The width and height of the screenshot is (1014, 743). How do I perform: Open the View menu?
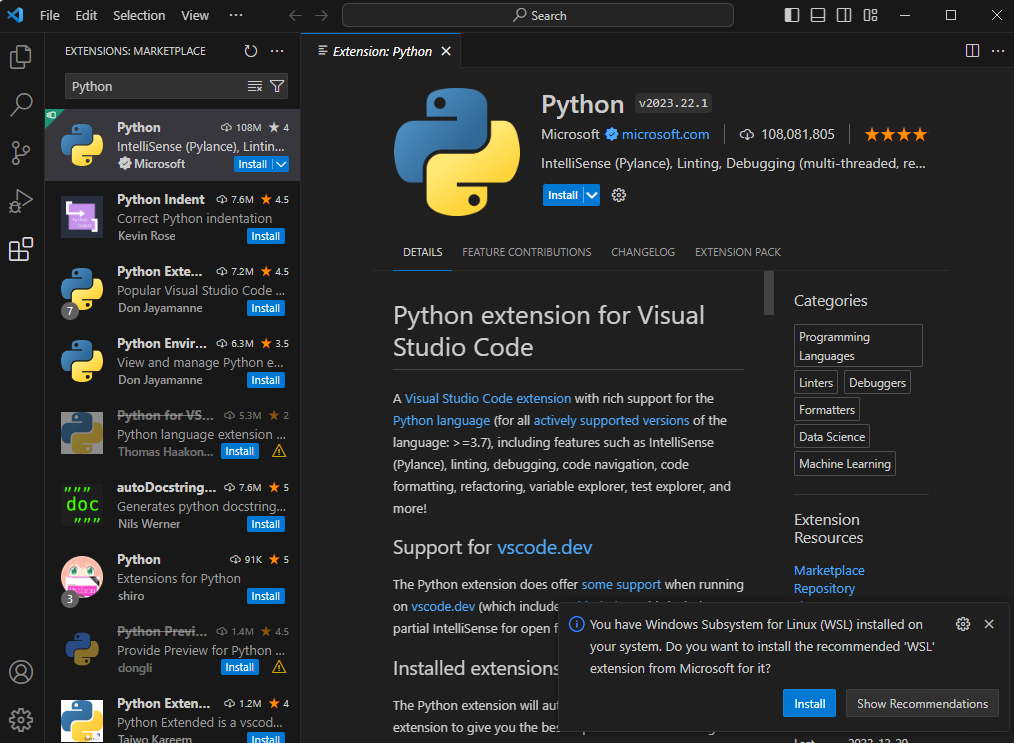point(195,16)
